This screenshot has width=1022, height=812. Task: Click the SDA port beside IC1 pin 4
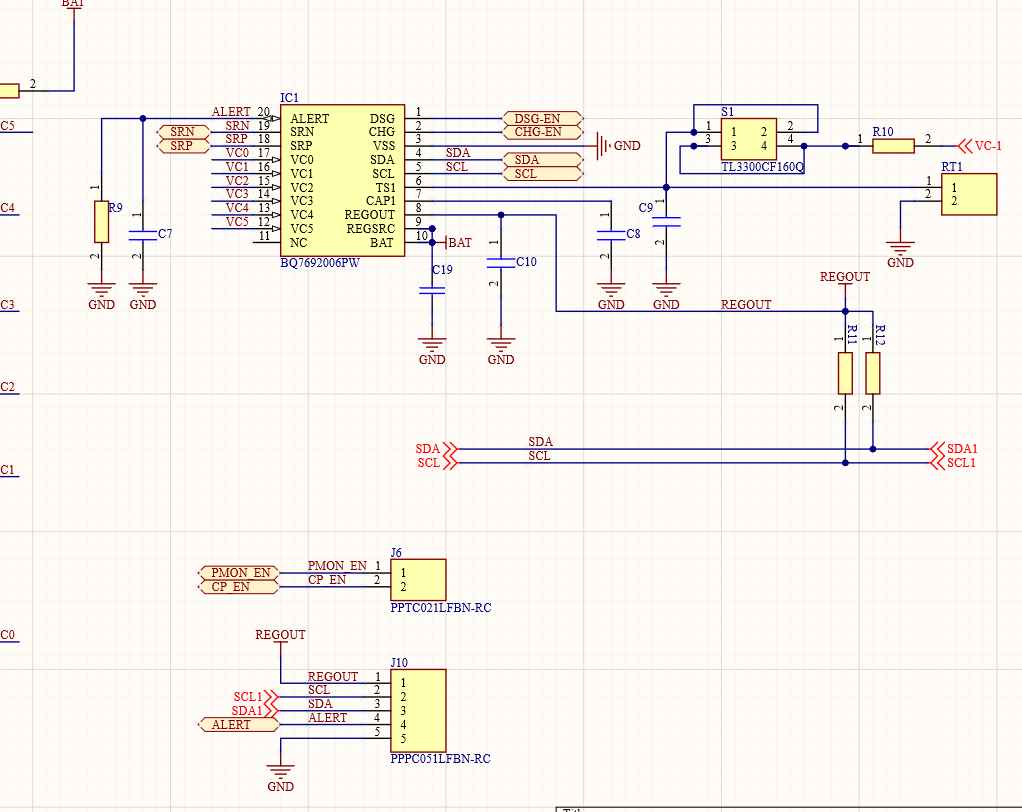(x=542, y=160)
